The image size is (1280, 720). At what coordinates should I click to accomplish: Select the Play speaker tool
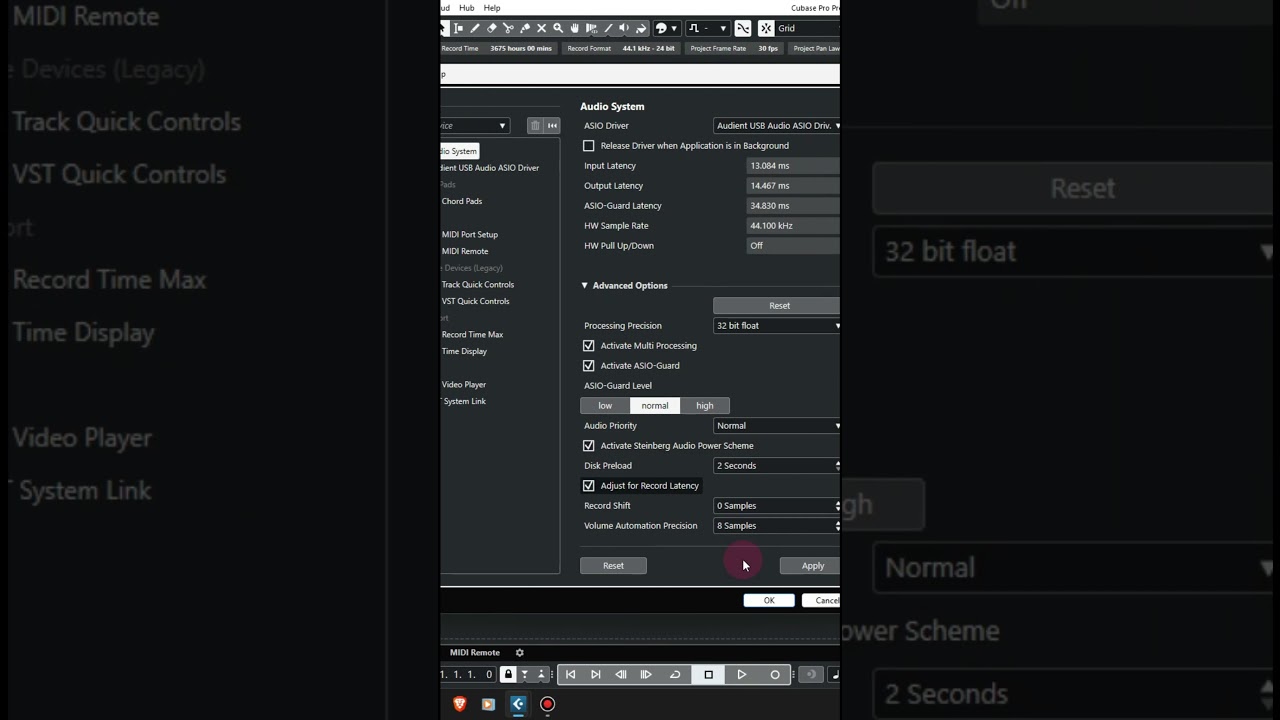pos(624,28)
